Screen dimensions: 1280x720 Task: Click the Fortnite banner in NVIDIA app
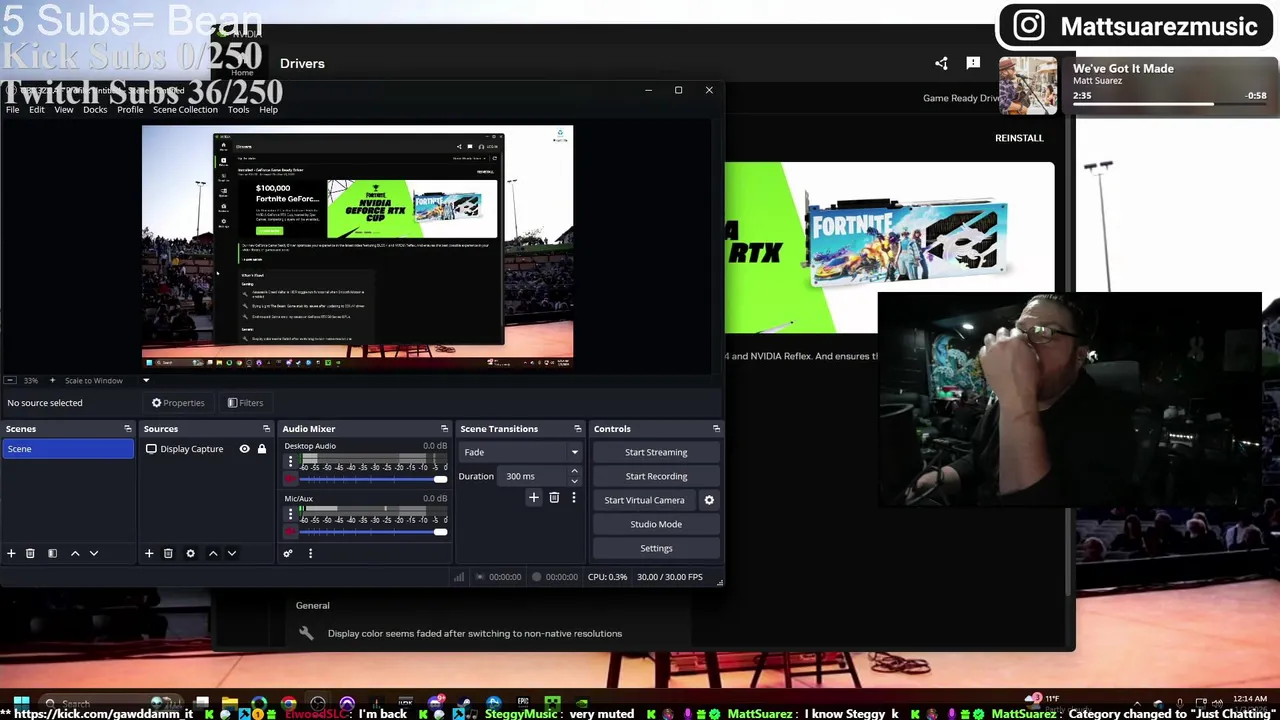click(x=889, y=247)
